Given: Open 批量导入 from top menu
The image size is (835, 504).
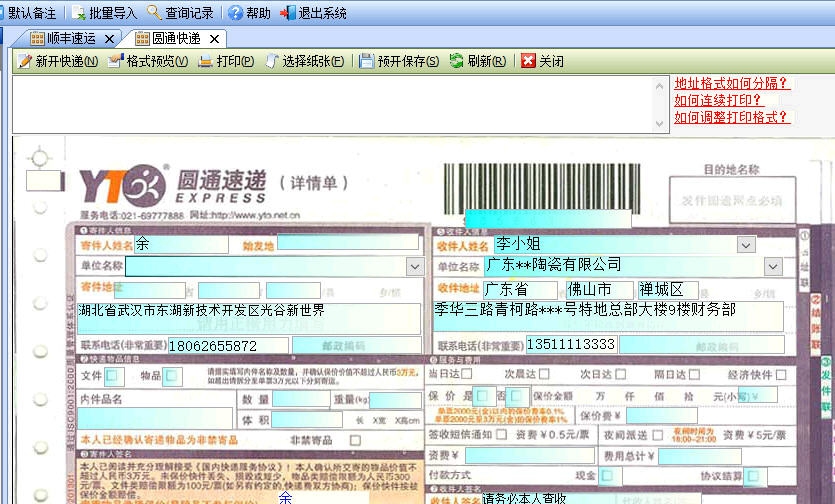Looking at the screenshot, I should 104,13.
